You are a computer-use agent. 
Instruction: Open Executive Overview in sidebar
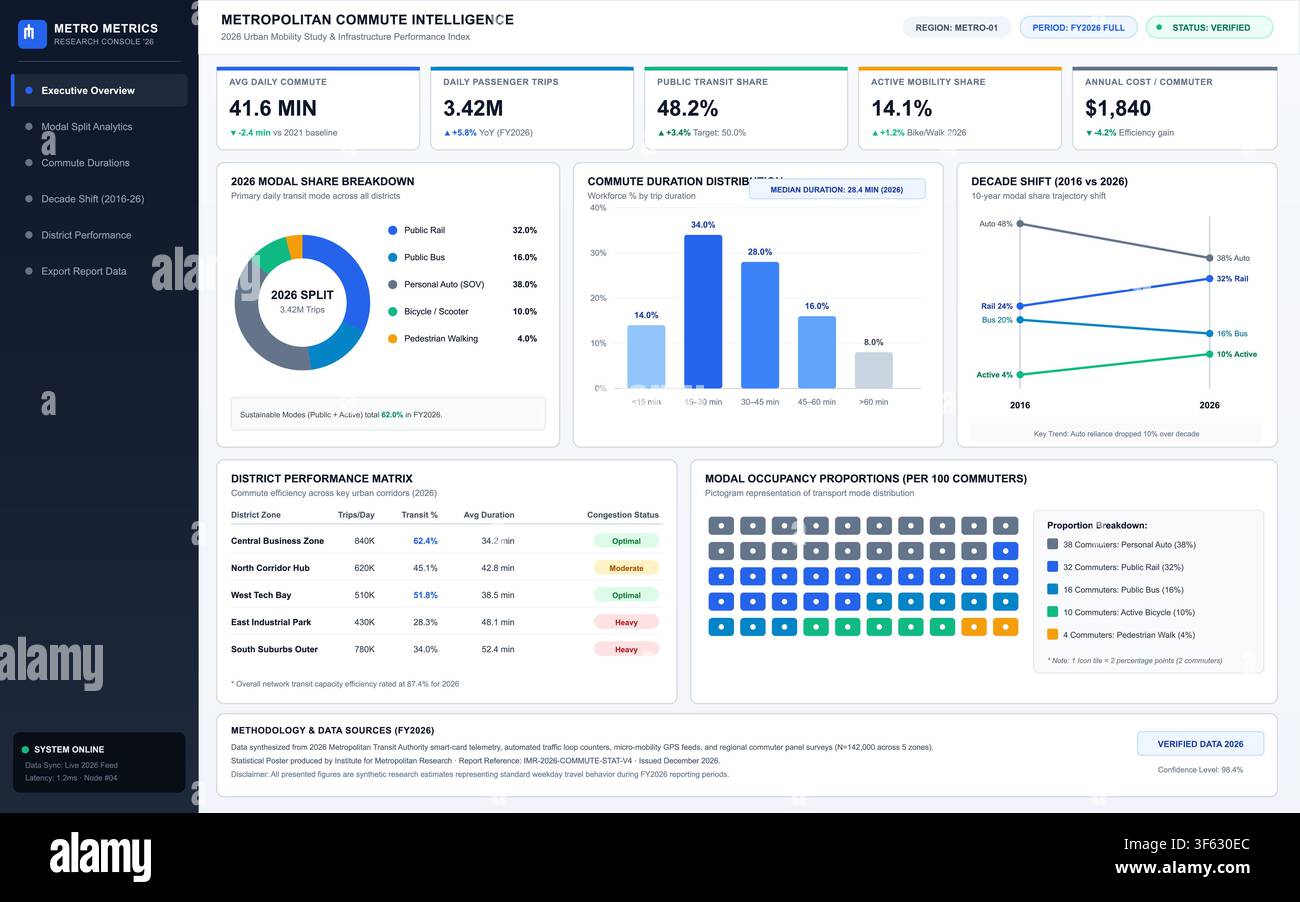[99, 90]
